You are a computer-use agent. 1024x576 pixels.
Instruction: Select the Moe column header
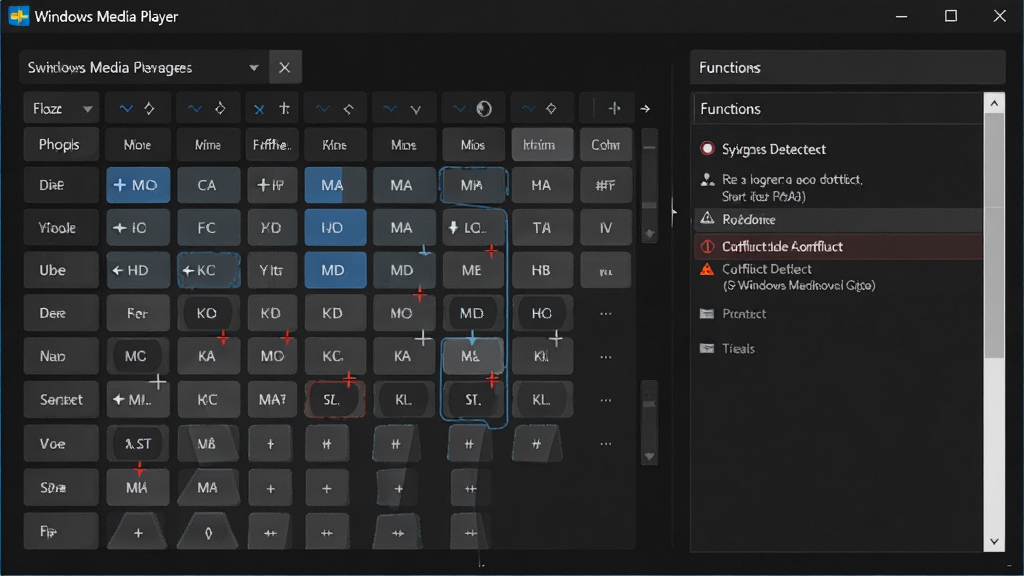click(x=138, y=144)
